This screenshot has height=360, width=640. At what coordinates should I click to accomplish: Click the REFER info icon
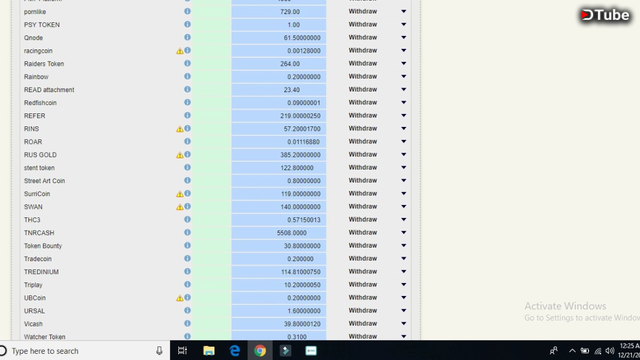[x=187, y=116]
